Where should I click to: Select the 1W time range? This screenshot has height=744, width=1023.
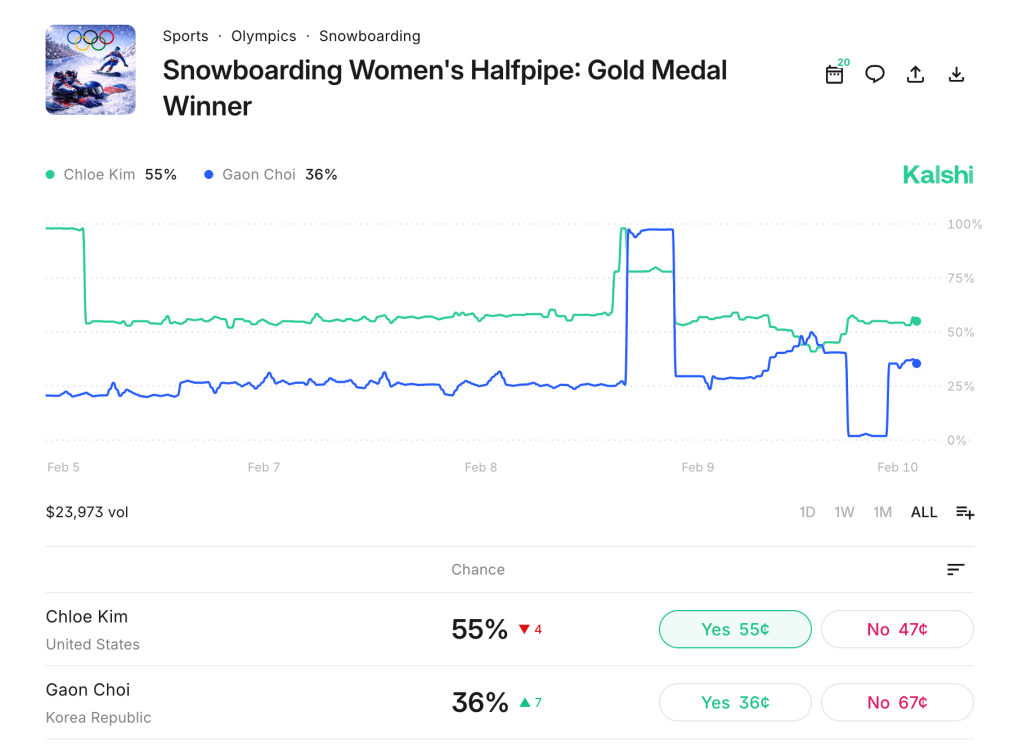click(x=844, y=512)
